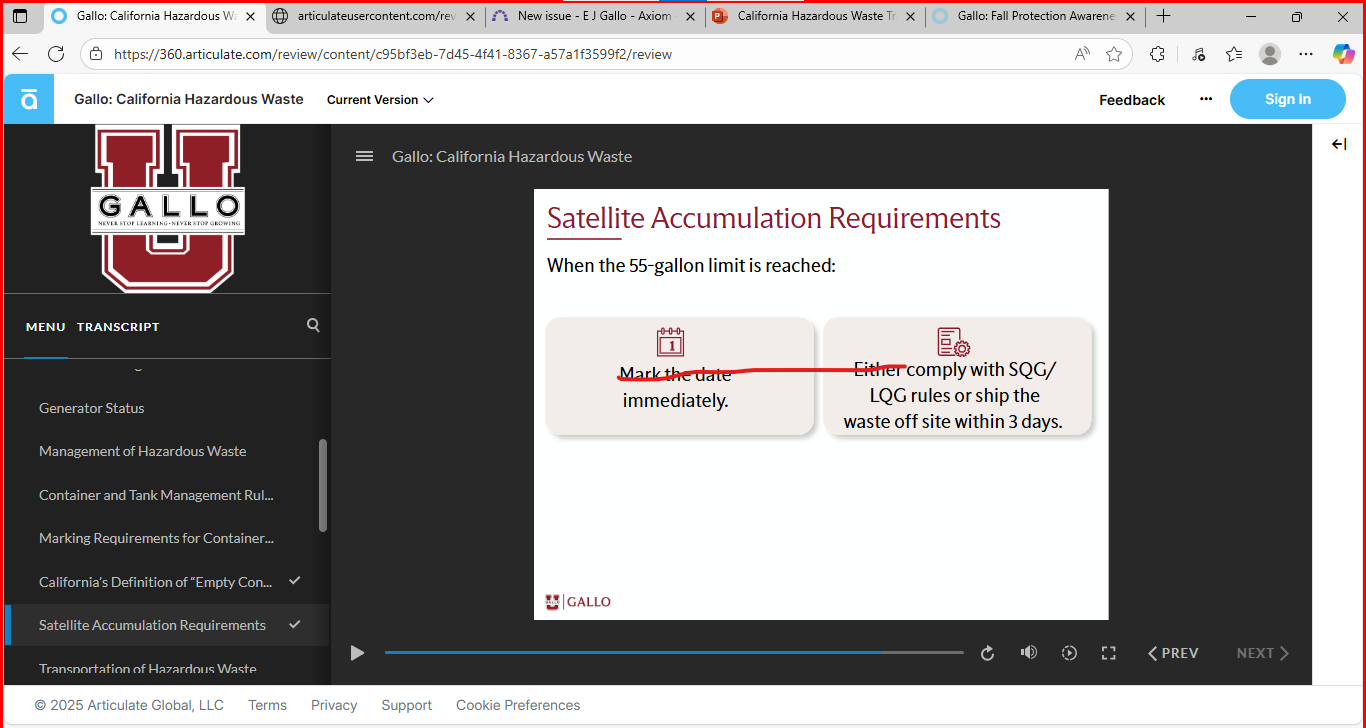Close the articulateusercontent.com tab

(471, 16)
